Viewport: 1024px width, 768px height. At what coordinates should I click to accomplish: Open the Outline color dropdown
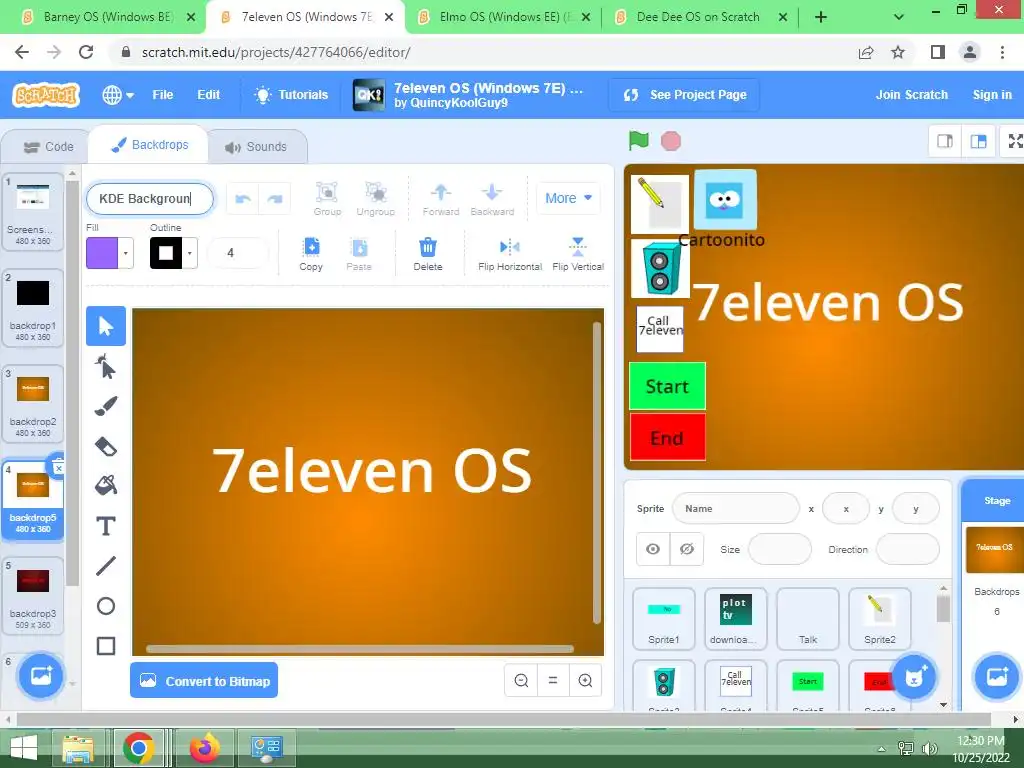point(189,253)
